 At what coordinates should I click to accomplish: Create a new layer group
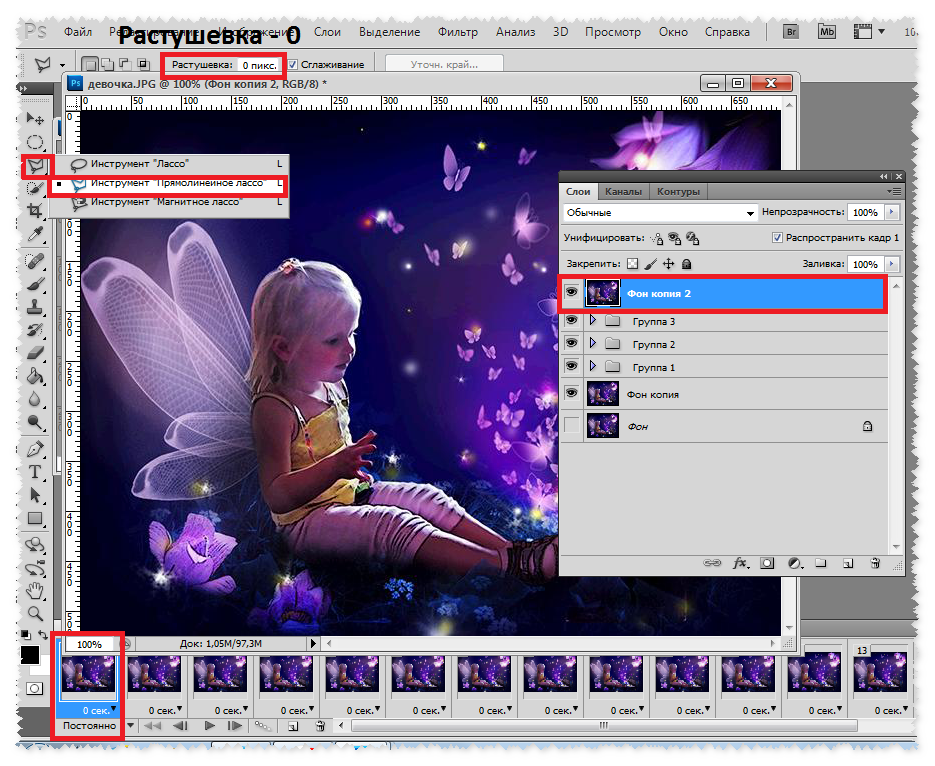(x=821, y=563)
